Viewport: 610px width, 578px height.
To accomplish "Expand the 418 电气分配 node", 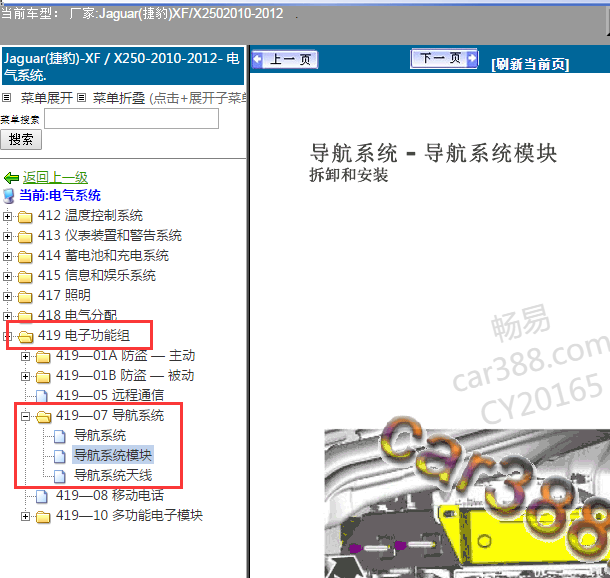I will (7, 316).
